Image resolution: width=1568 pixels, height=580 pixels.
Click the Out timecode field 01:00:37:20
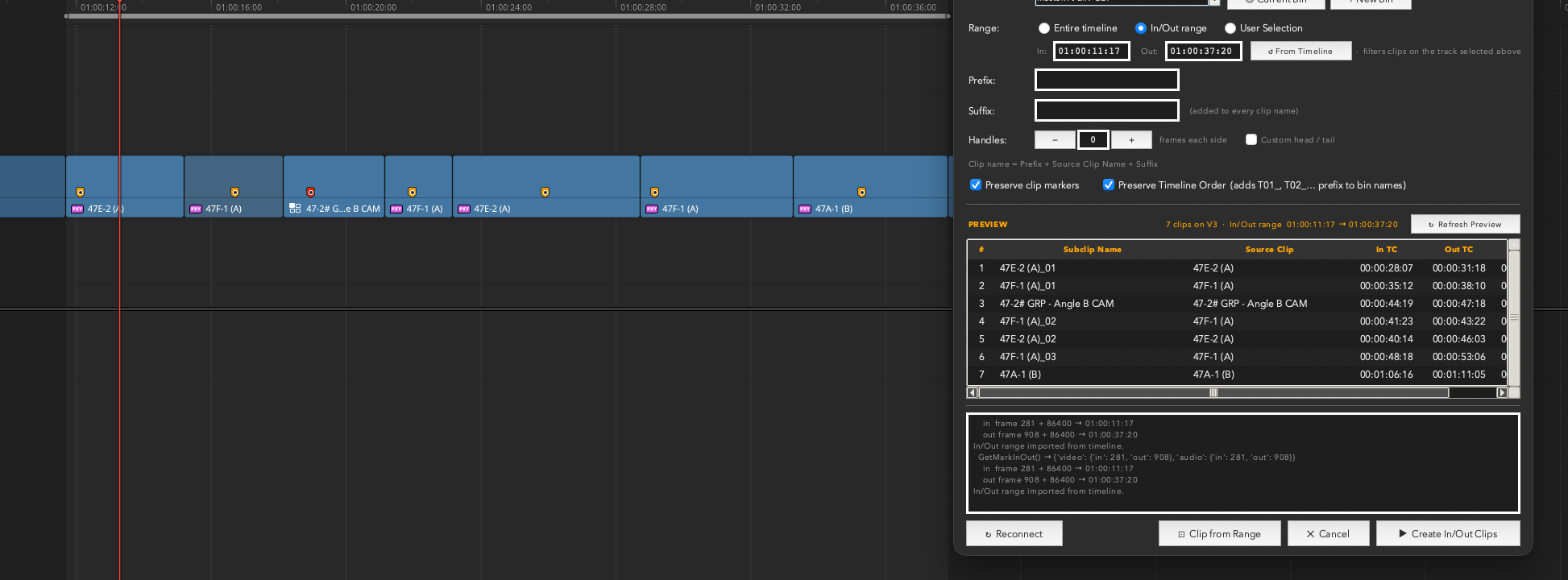click(x=1203, y=51)
